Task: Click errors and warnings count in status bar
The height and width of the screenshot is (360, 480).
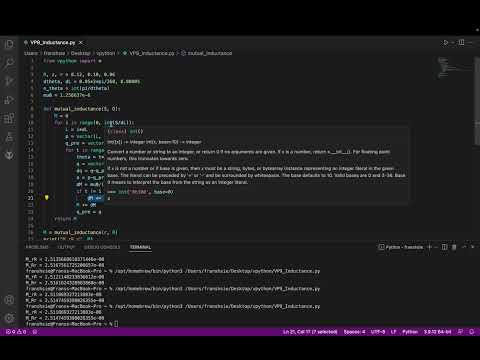Action: tap(16, 332)
